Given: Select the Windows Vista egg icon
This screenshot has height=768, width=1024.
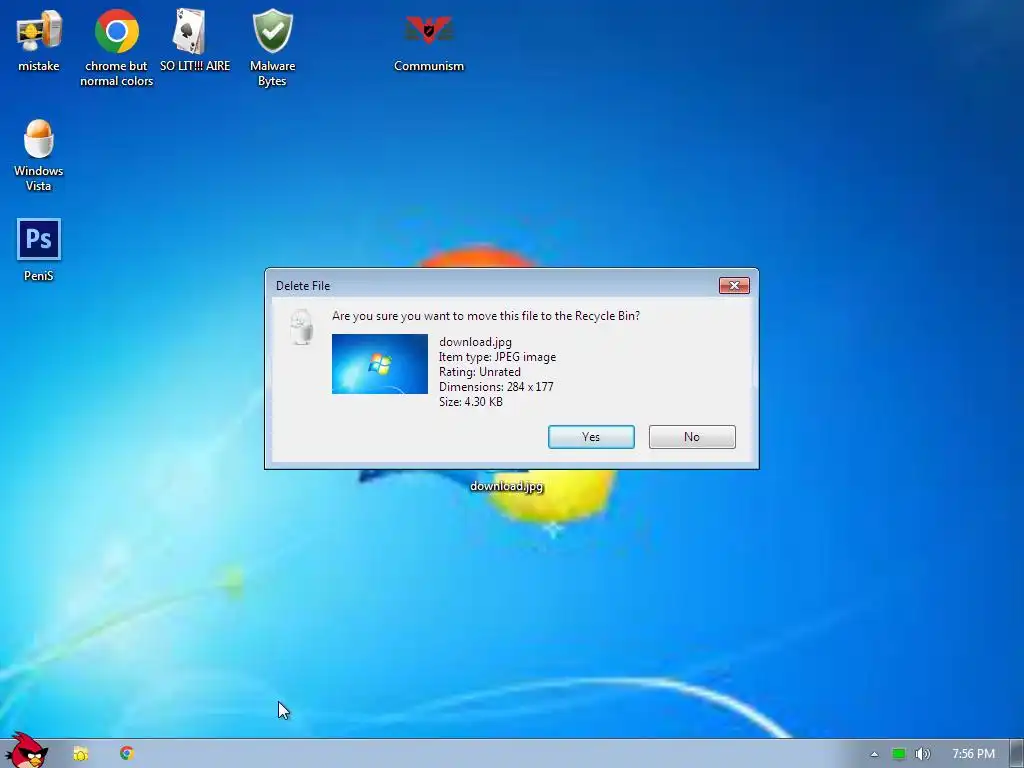Looking at the screenshot, I should click(39, 155).
